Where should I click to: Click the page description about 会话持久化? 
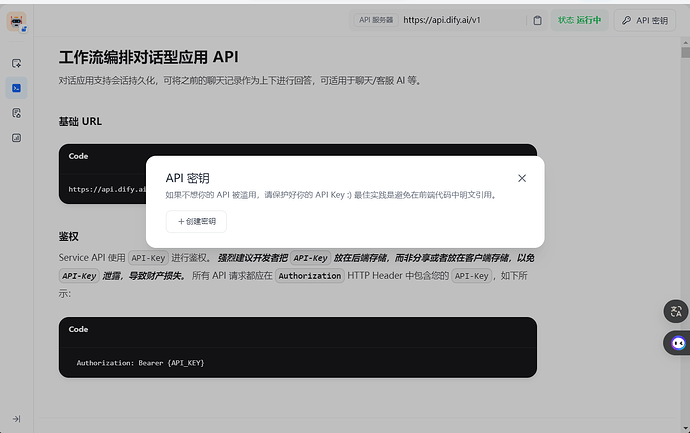[x=240, y=81]
